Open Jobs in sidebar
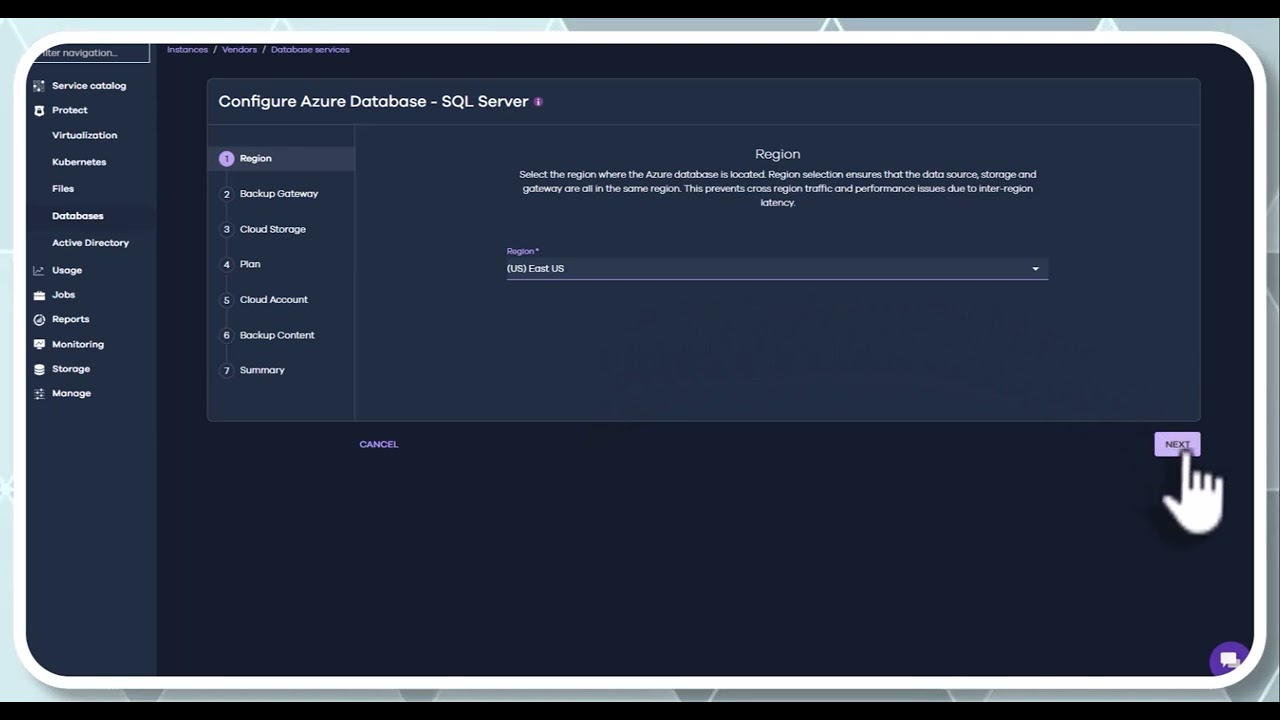The width and height of the screenshot is (1280, 720). tap(64, 295)
